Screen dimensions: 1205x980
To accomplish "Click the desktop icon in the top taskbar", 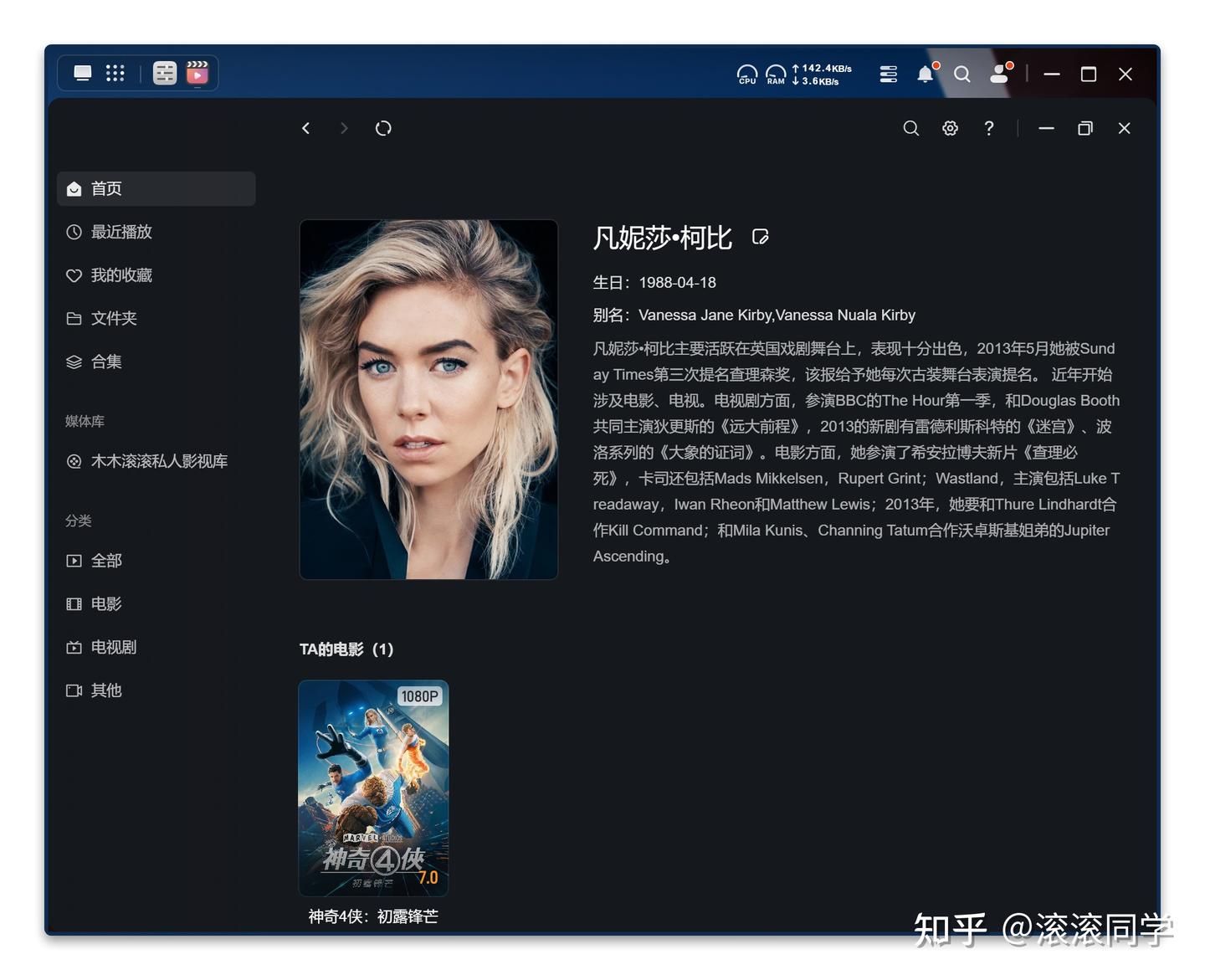I will pyautogui.click(x=83, y=74).
